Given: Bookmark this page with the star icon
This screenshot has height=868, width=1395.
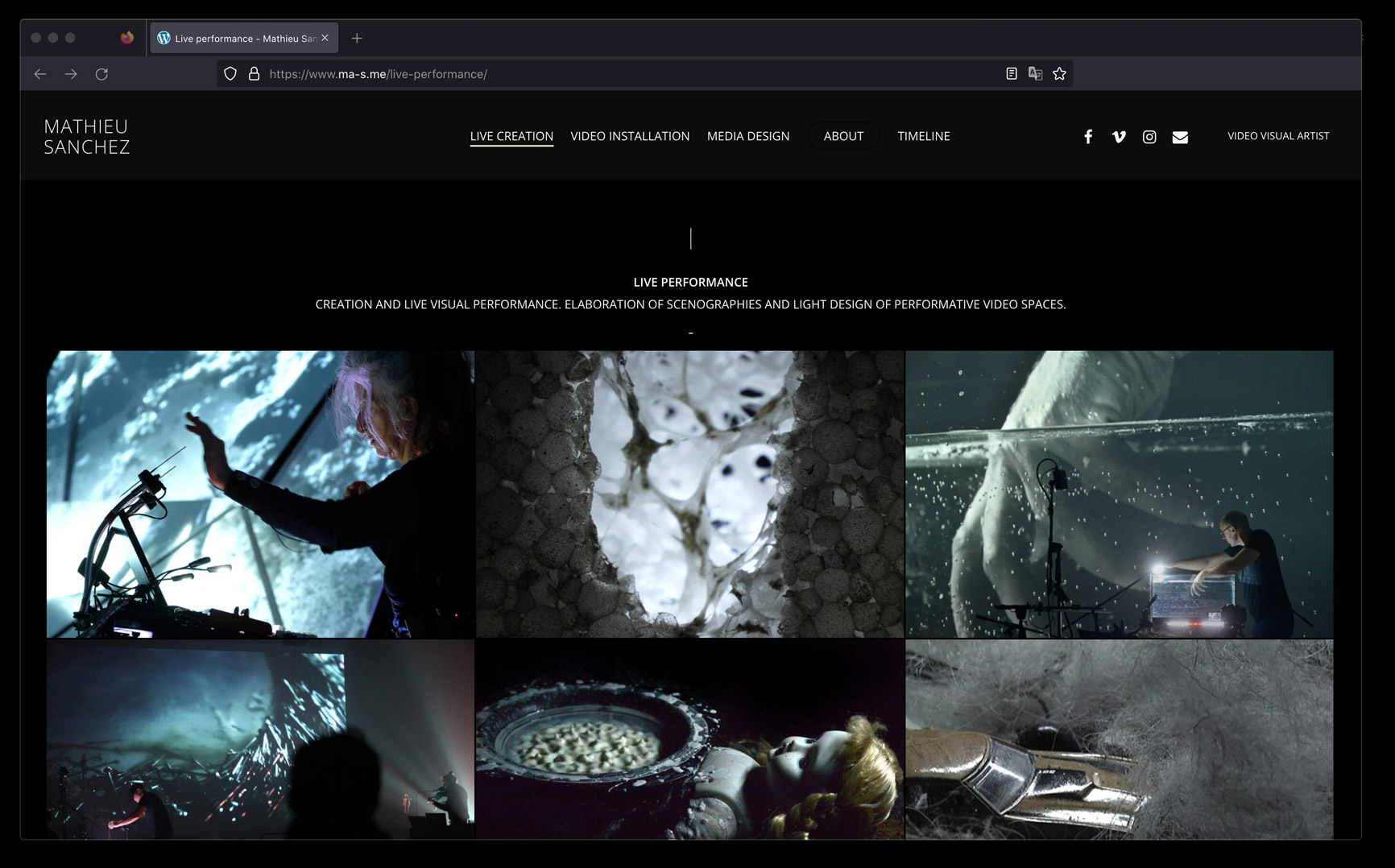Looking at the screenshot, I should pos(1059,74).
